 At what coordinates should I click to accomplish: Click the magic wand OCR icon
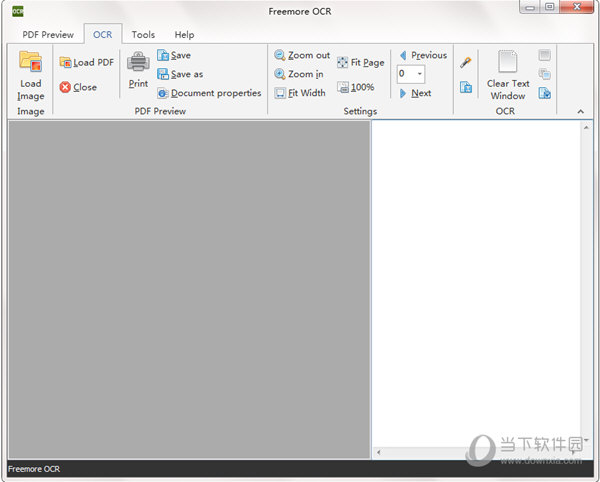pyautogui.click(x=465, y=62)
